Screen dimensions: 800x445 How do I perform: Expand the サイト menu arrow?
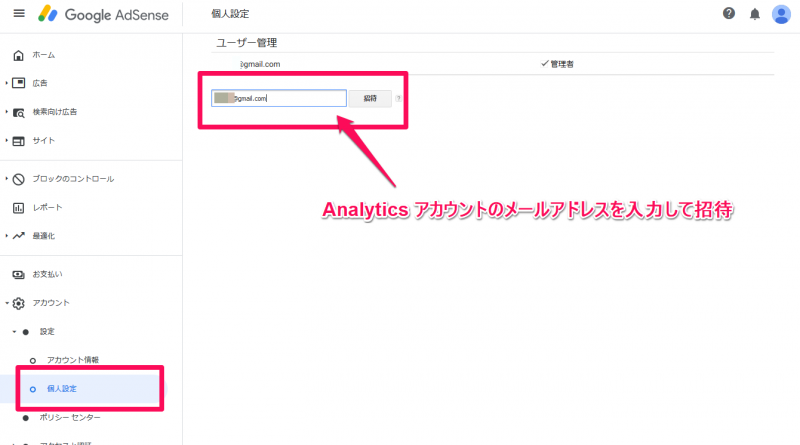point(6,140)
